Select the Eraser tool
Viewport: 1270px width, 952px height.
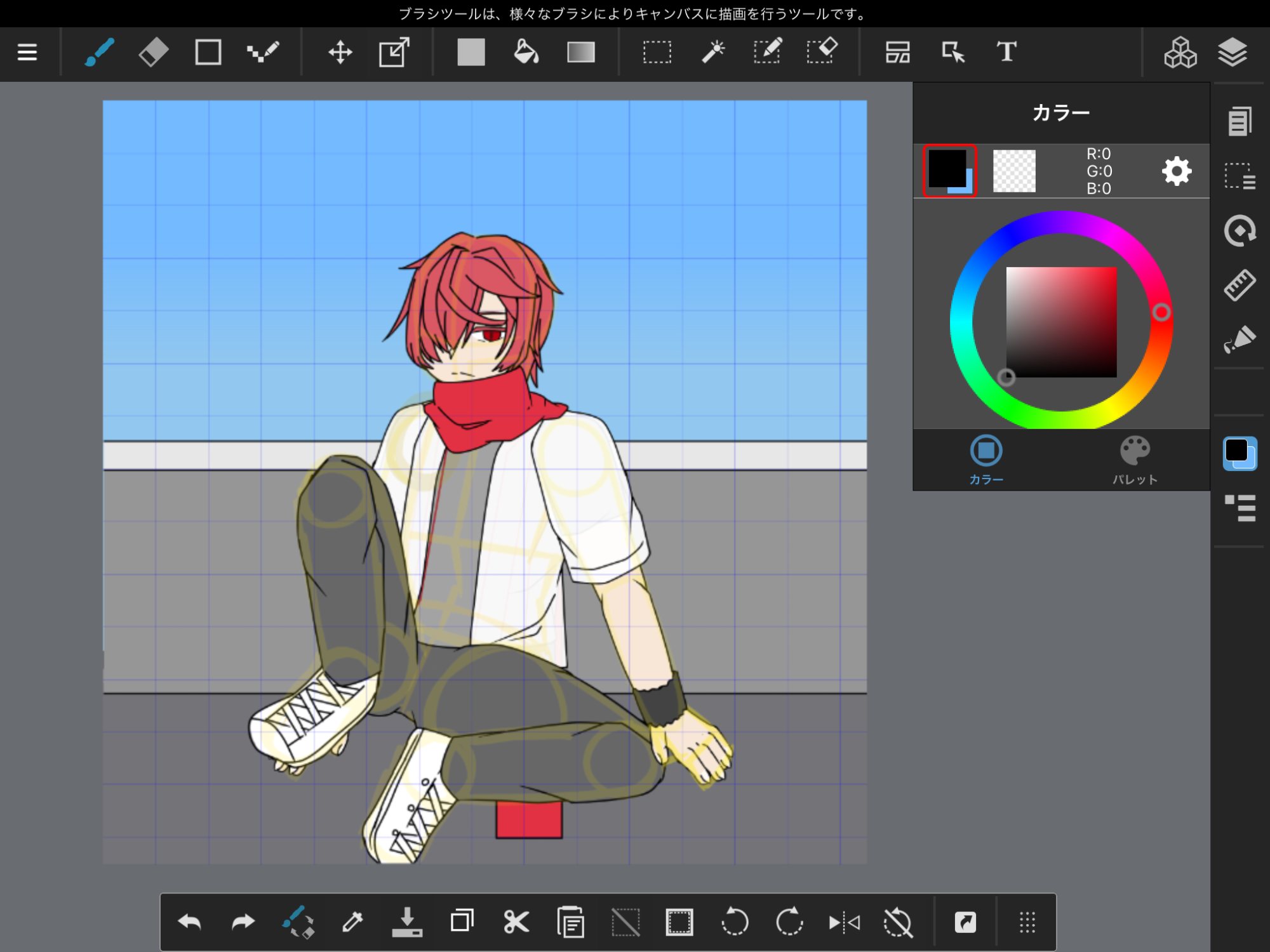(153, 52)
